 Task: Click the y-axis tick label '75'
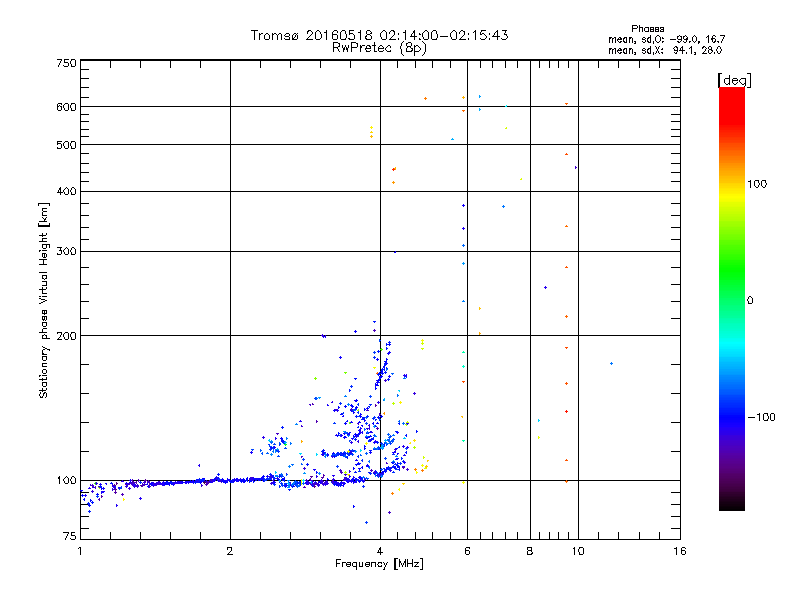70,536
